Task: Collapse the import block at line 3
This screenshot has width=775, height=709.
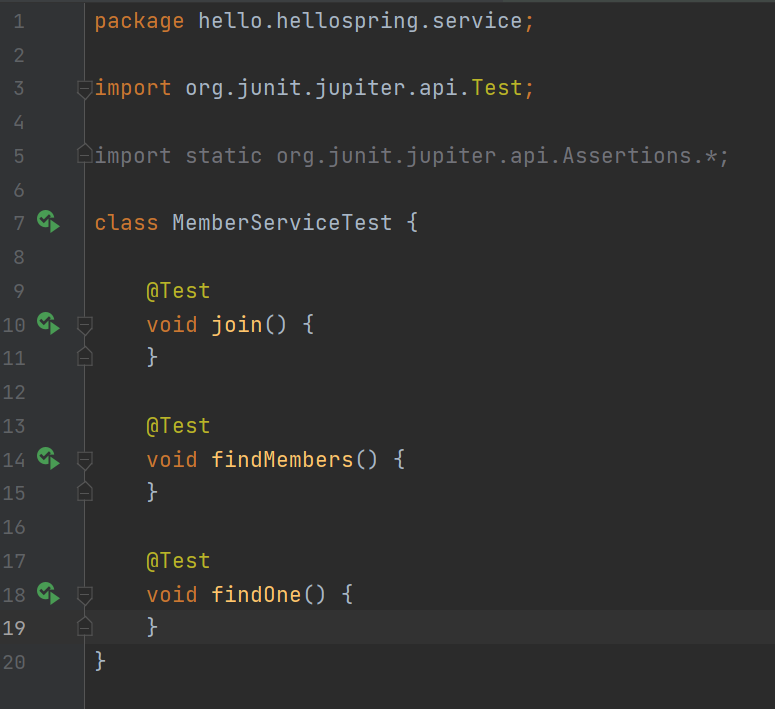Action: pos(85,89)
